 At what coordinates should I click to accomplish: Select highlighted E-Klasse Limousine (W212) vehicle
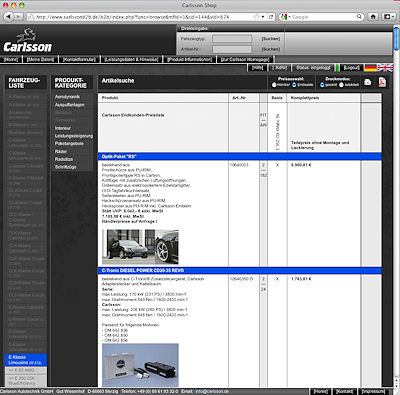click(26, 360)
